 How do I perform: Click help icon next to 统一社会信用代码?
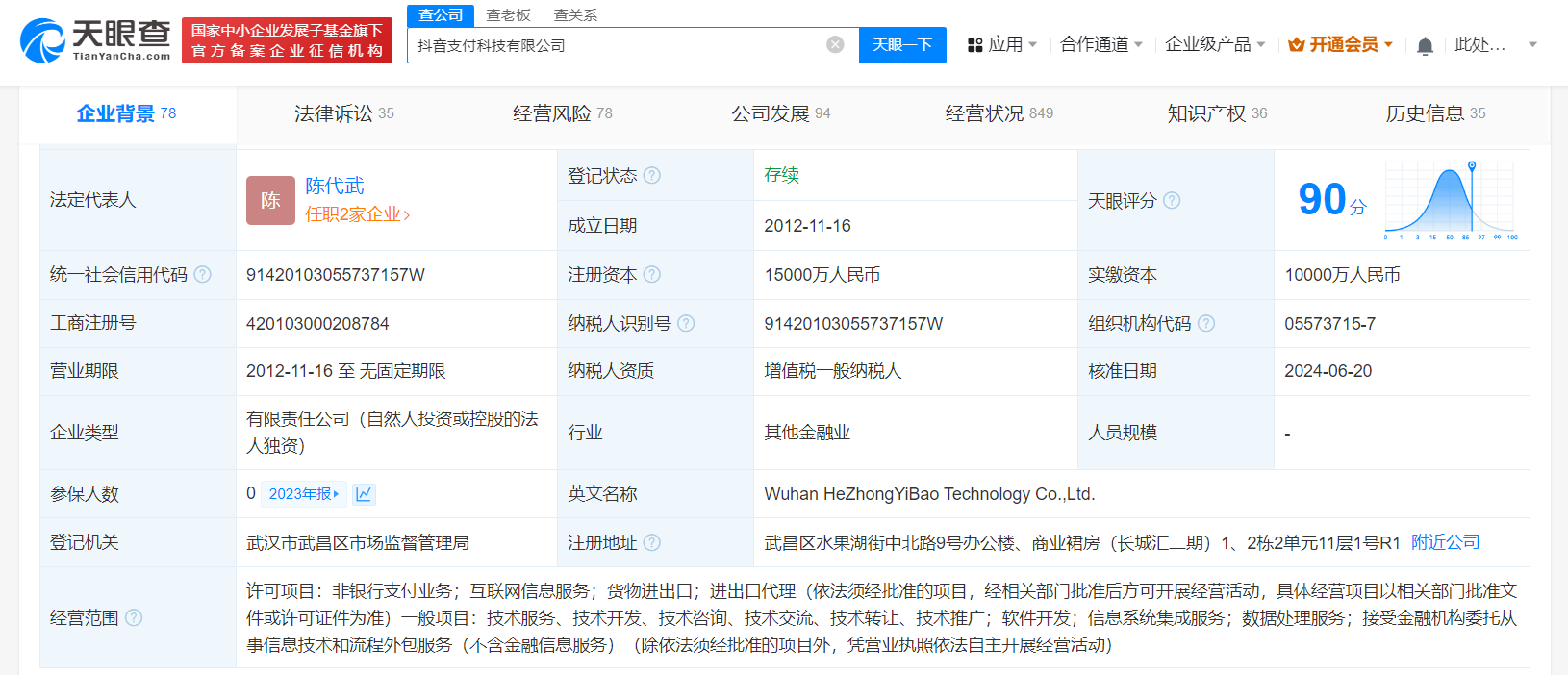pyautogui.click(x=202, y=274)
